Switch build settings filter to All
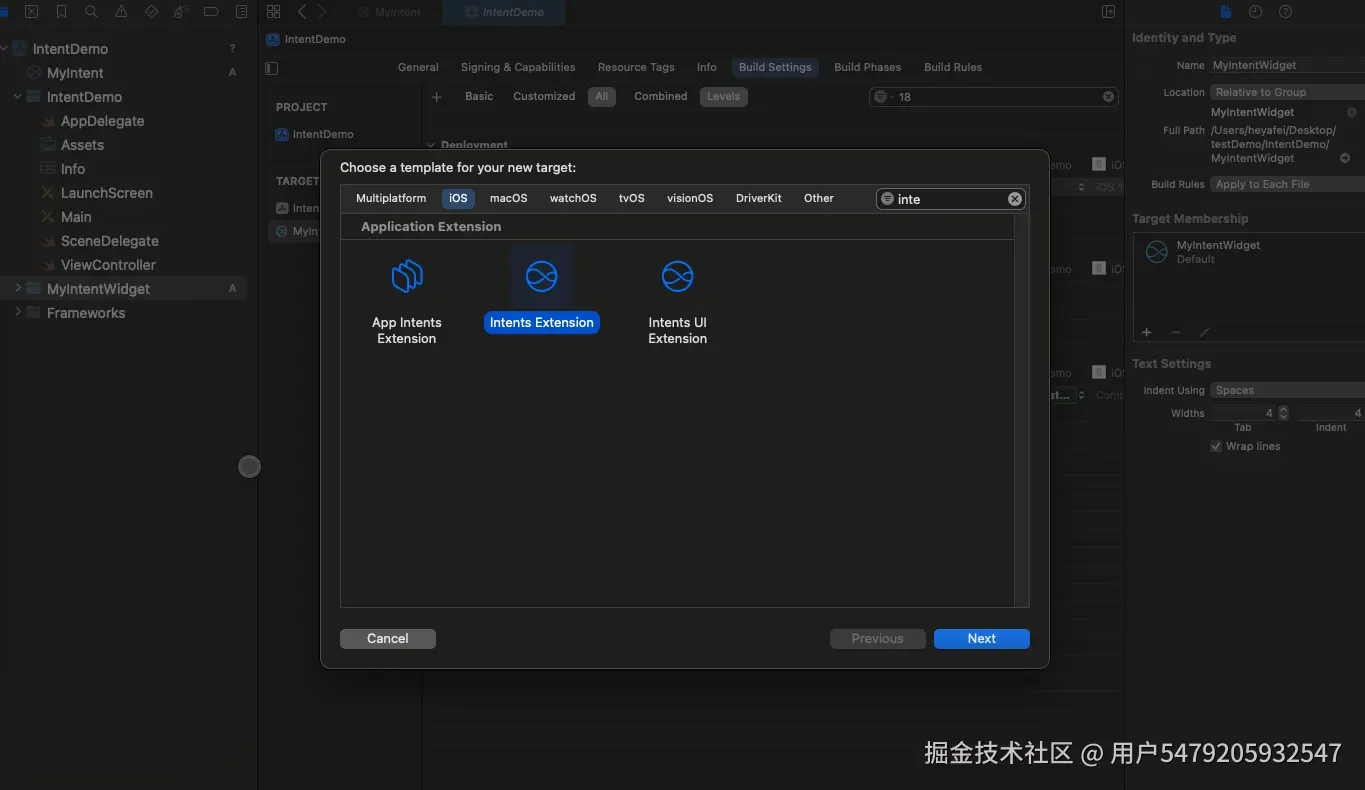 coord(601,96)
